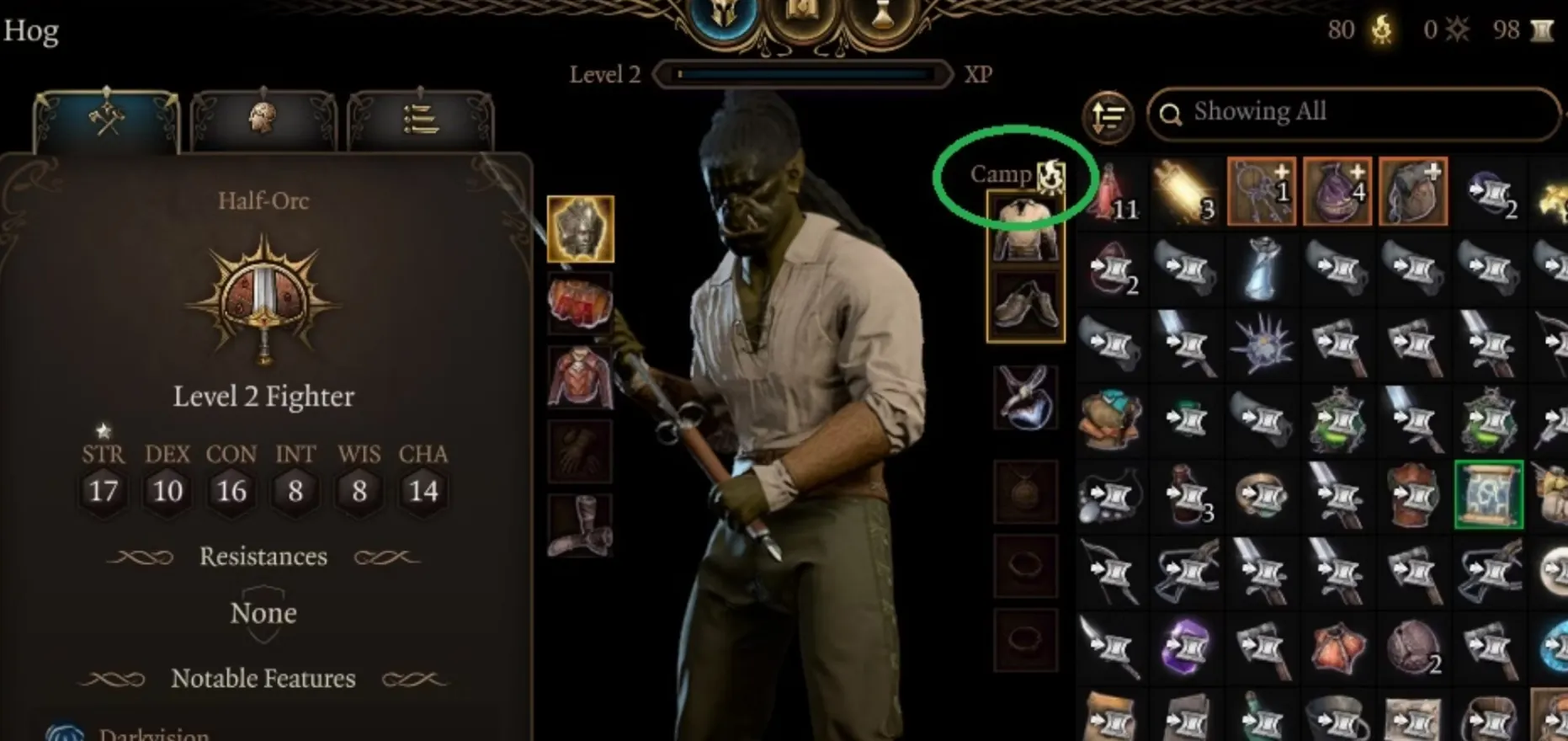Screen dimensions: 1568x741
Task: Select the equipped helmet slot
Action: tap(580, 229)
